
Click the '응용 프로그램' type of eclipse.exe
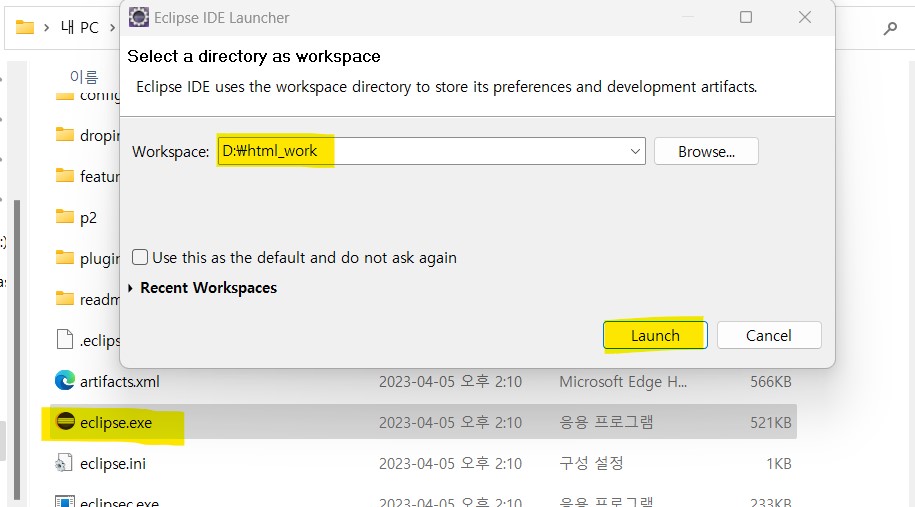pyautogui.click(x=606, y=422)
